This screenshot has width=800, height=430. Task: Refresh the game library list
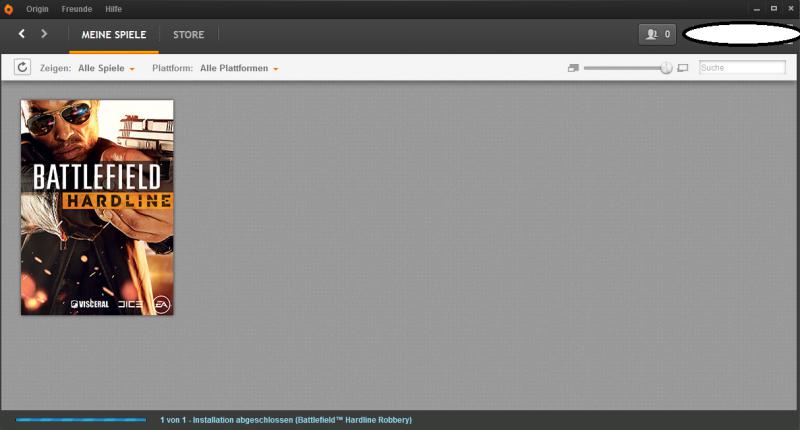click(22, 68)
